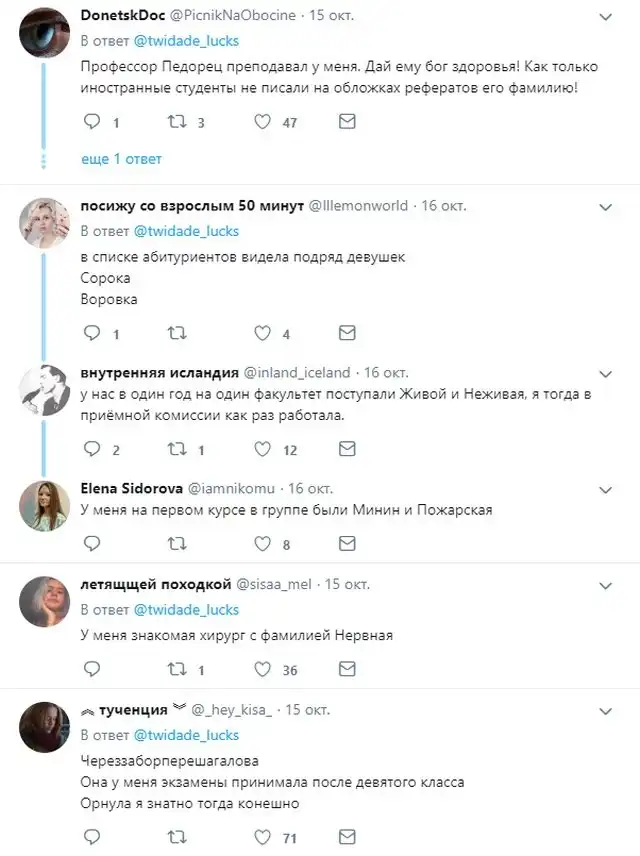640x856 pixels.
Task: Retweet Elena Sidorova's Минин и Пожарская tweet
Action: point(178,545)
